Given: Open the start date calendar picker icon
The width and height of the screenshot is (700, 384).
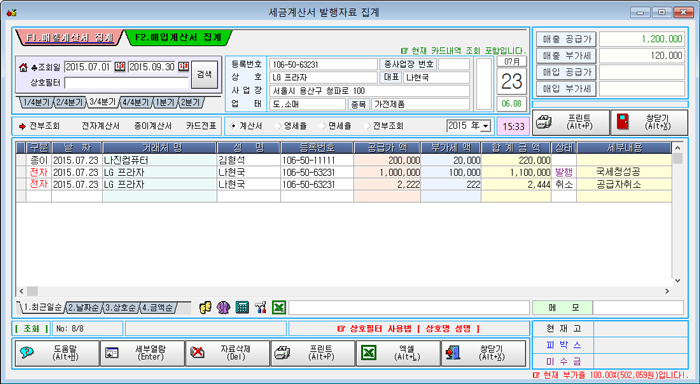Looking at the screenshot, I should pyautogui.click(x=119, y=67).
